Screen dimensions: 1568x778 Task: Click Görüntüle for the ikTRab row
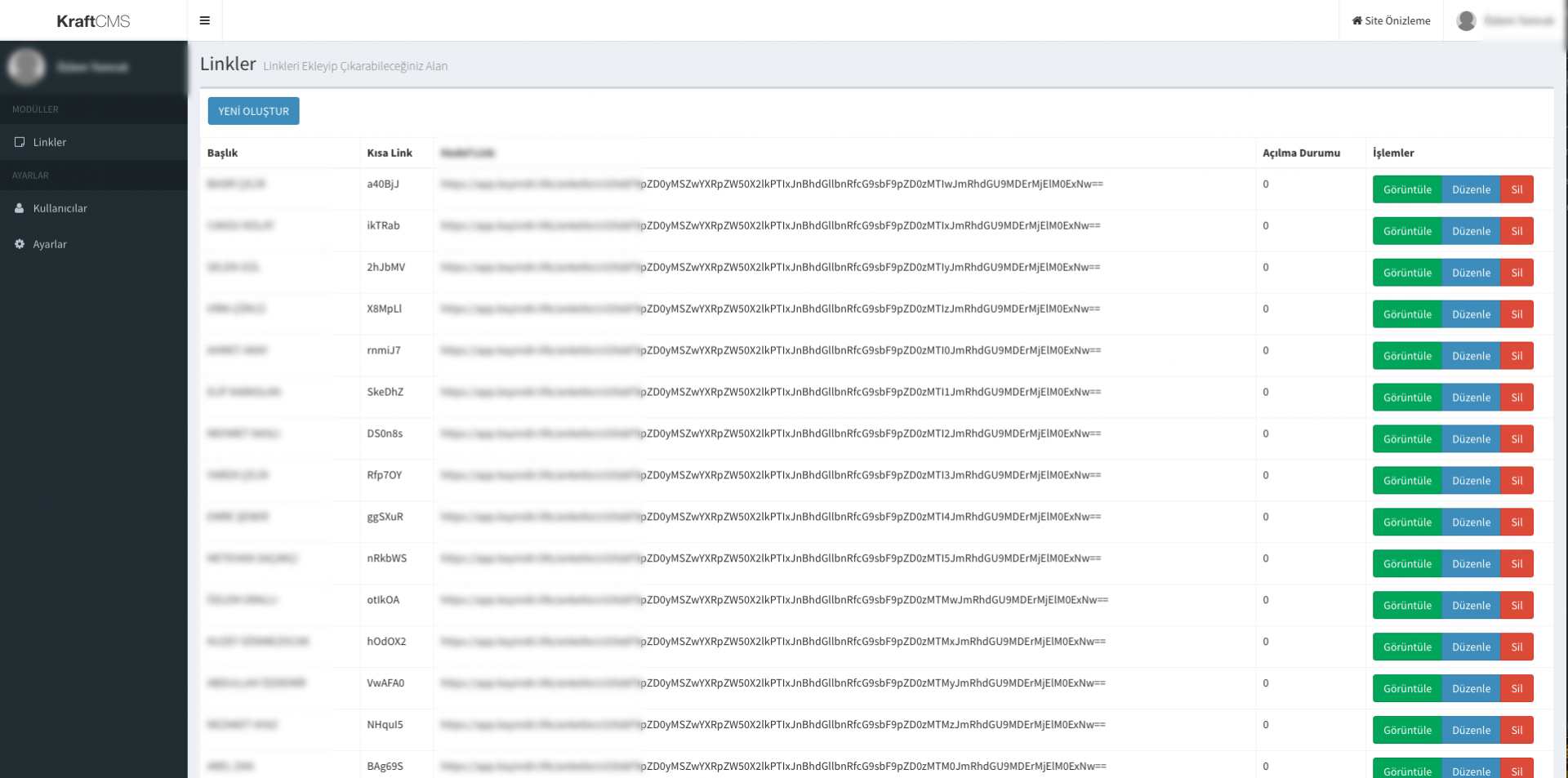click(1407, 231)
